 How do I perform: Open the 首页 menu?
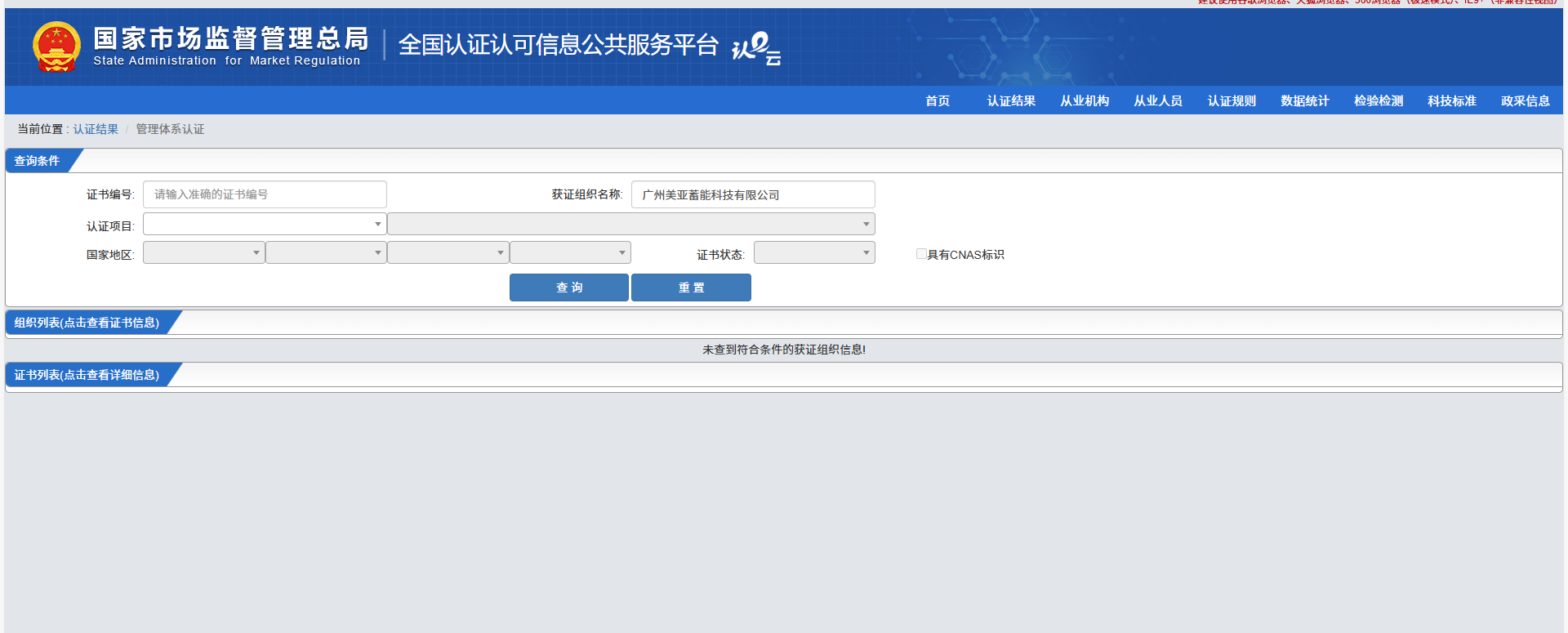click(x=938, y=101)
